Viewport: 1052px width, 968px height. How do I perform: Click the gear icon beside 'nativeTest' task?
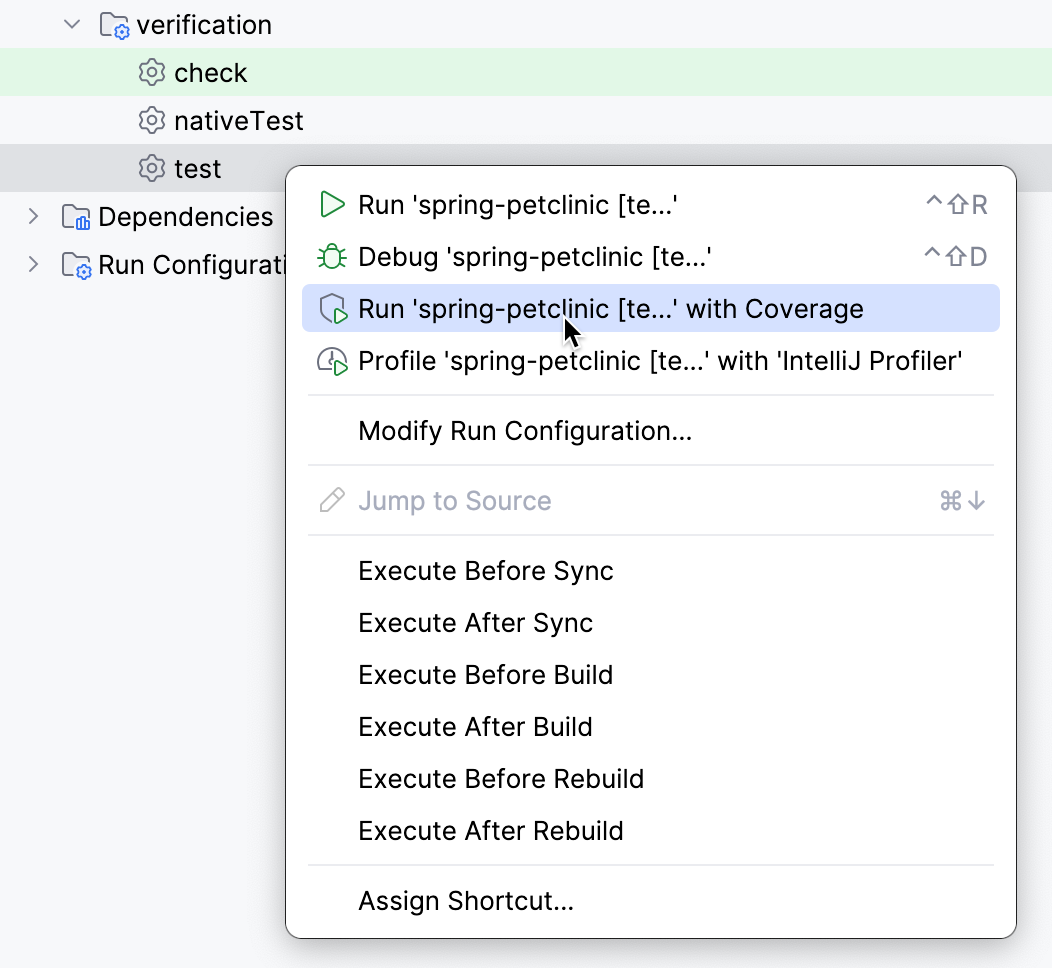150,120
